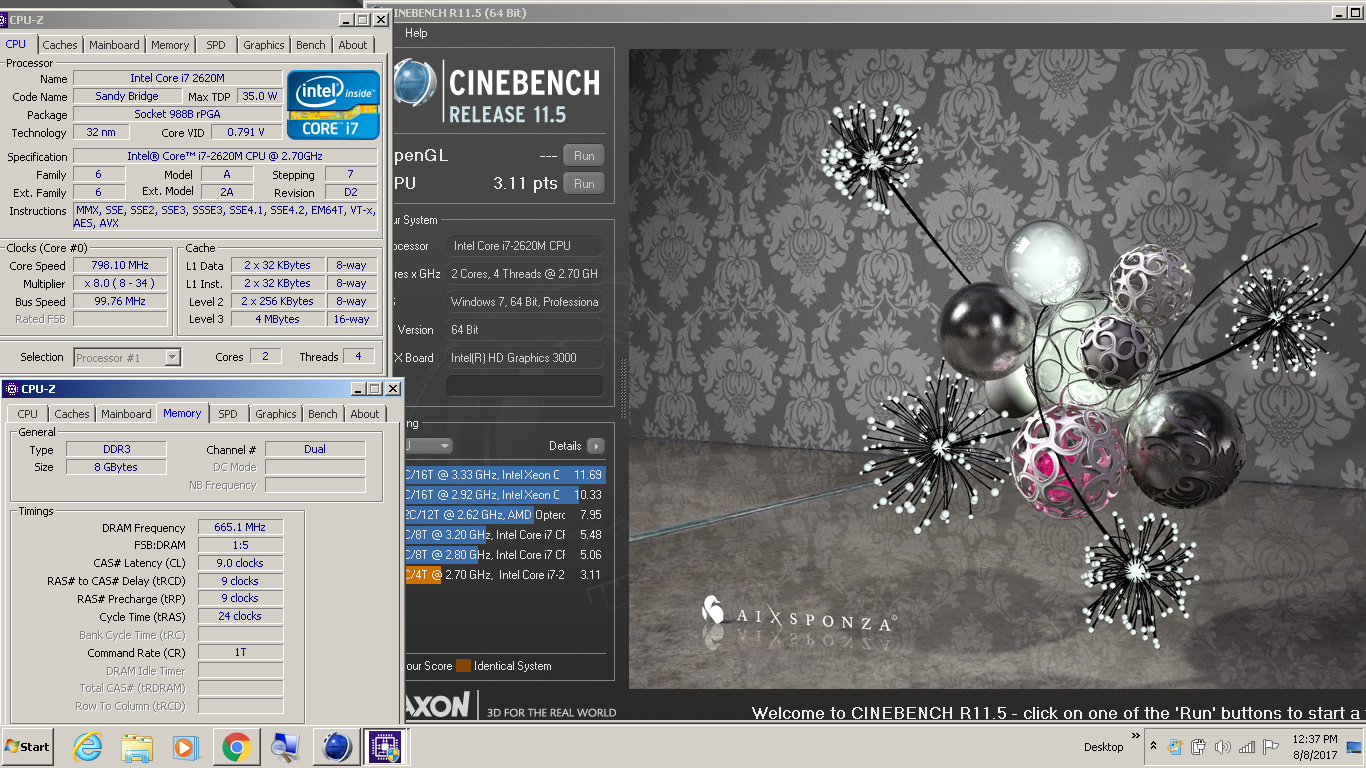
Task: Open the Mainboard tab in the lower CPU-Z window
Action: point(127,414)
